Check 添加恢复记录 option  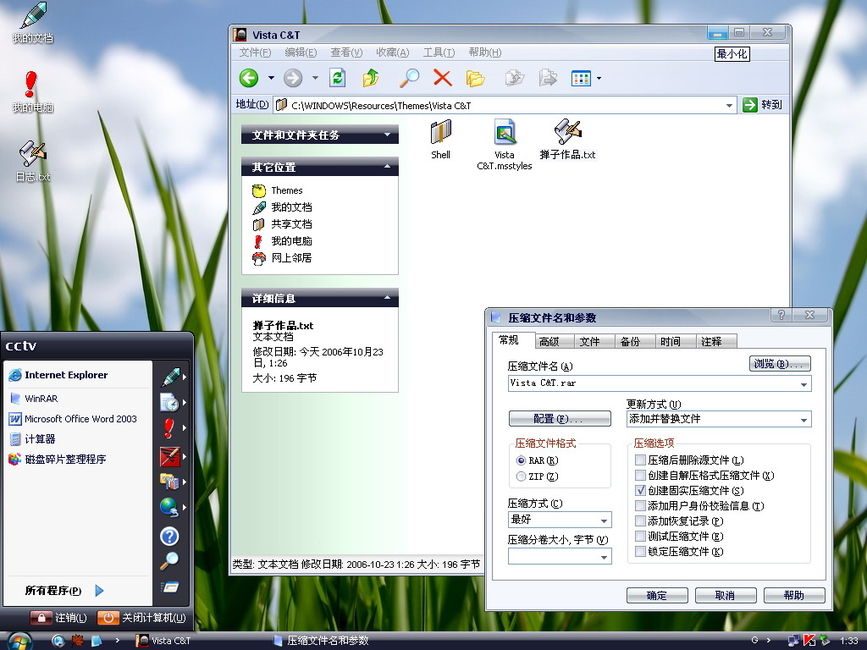tap(640, 521)
